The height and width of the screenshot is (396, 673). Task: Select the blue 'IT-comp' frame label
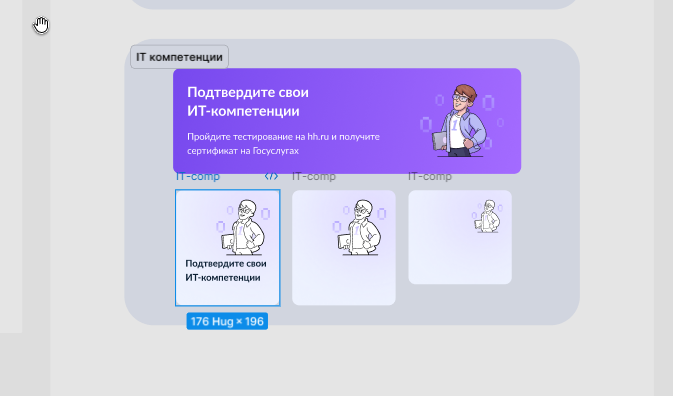click(198, 176)
